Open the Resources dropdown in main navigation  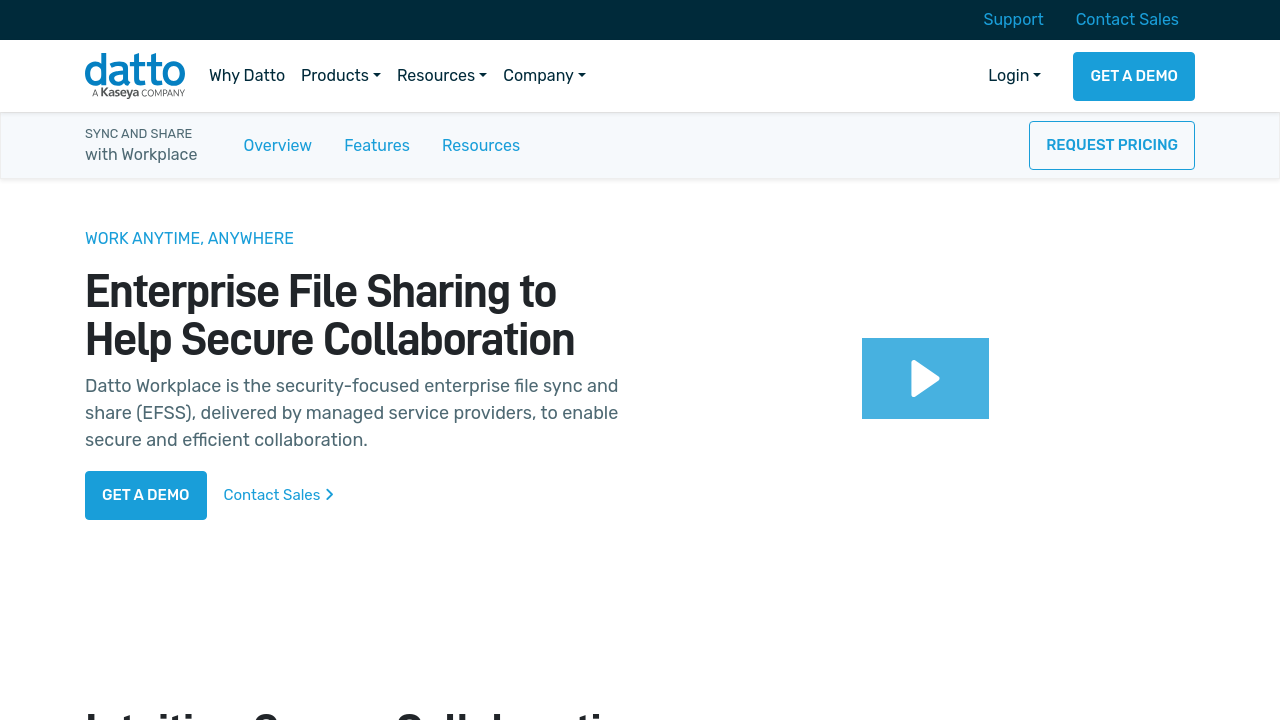[x=441, y=76]
